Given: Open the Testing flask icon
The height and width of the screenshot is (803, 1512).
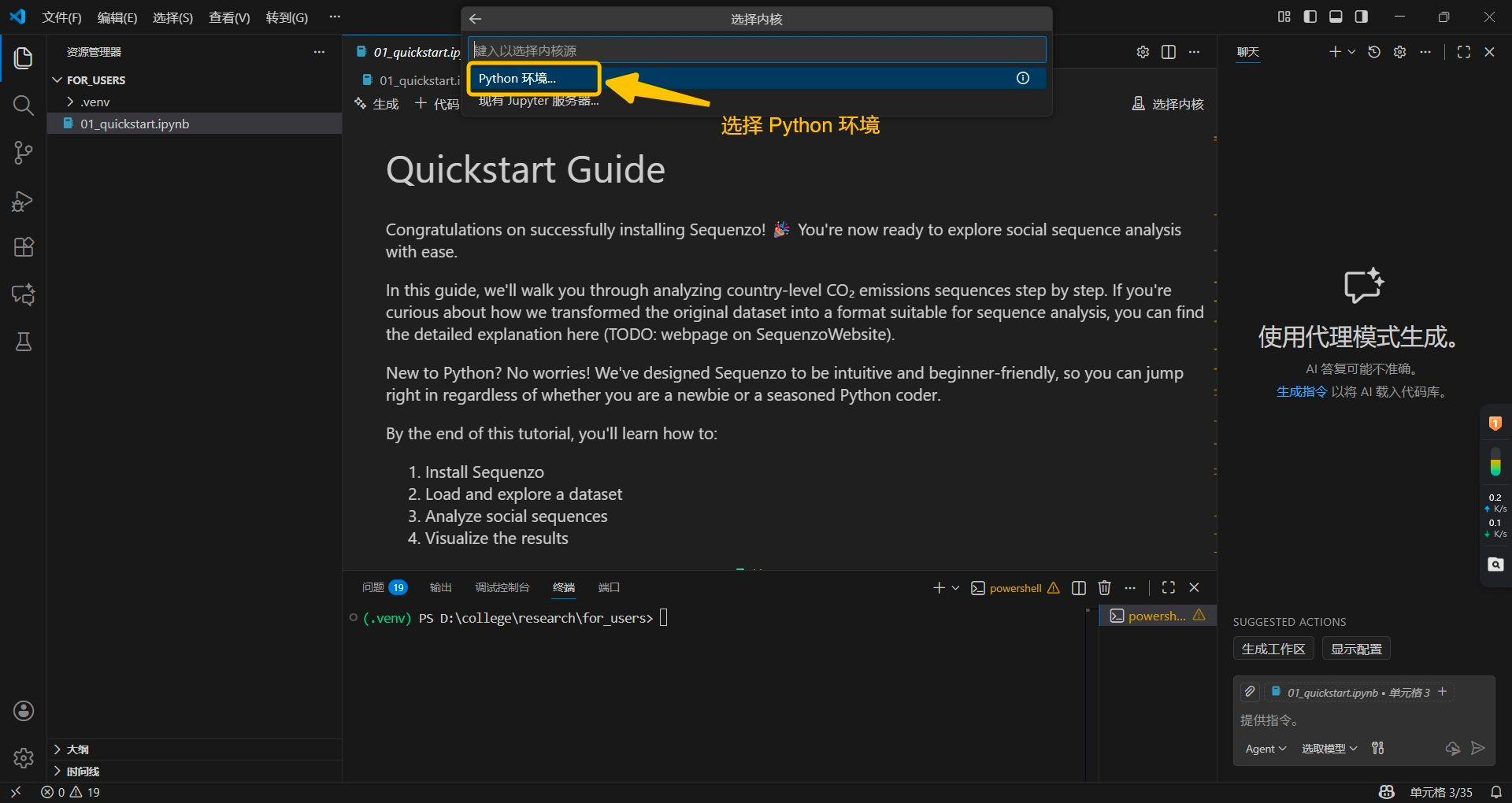Looking at the screenshot, I should (23, 342).
